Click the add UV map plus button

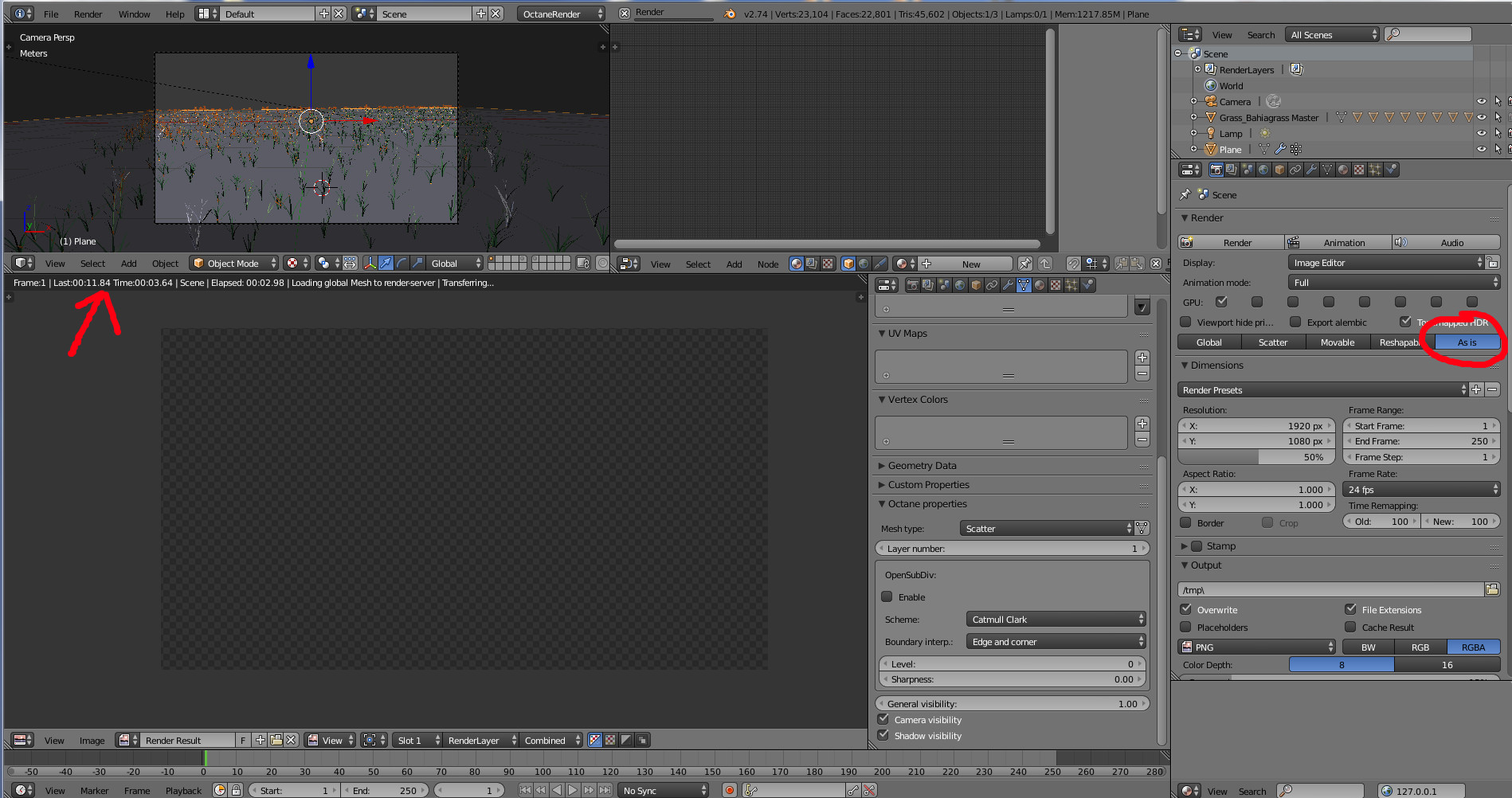click(1142, 358)
